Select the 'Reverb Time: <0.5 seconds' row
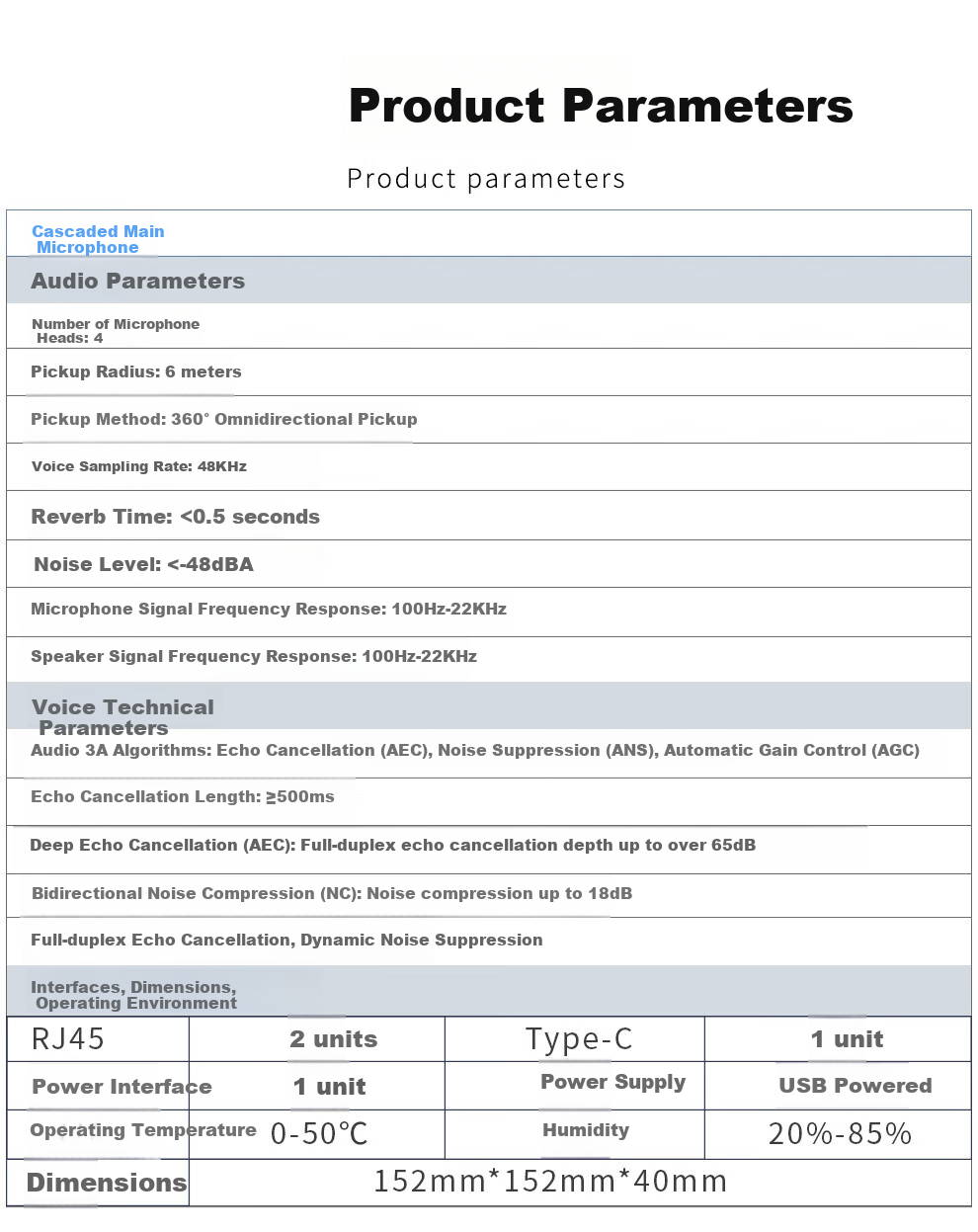Screen dimensions: 978x1232 (489, 516)
